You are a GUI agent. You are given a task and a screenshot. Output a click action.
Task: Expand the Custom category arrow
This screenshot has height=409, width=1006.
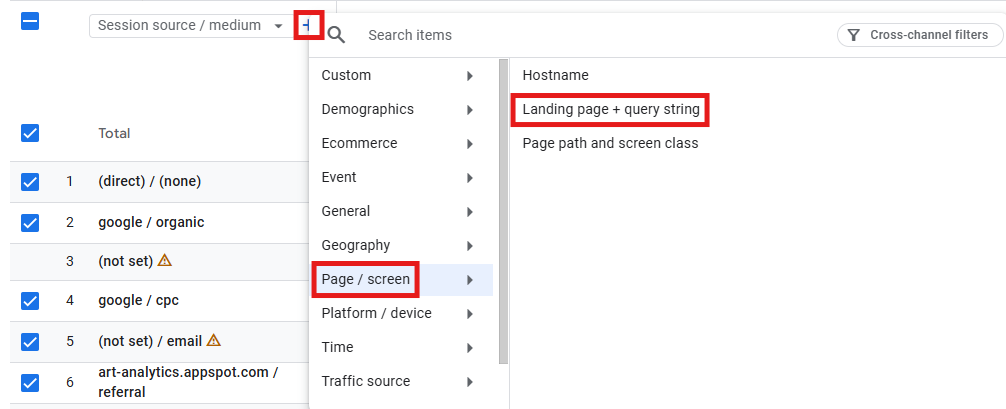[470, 76]
